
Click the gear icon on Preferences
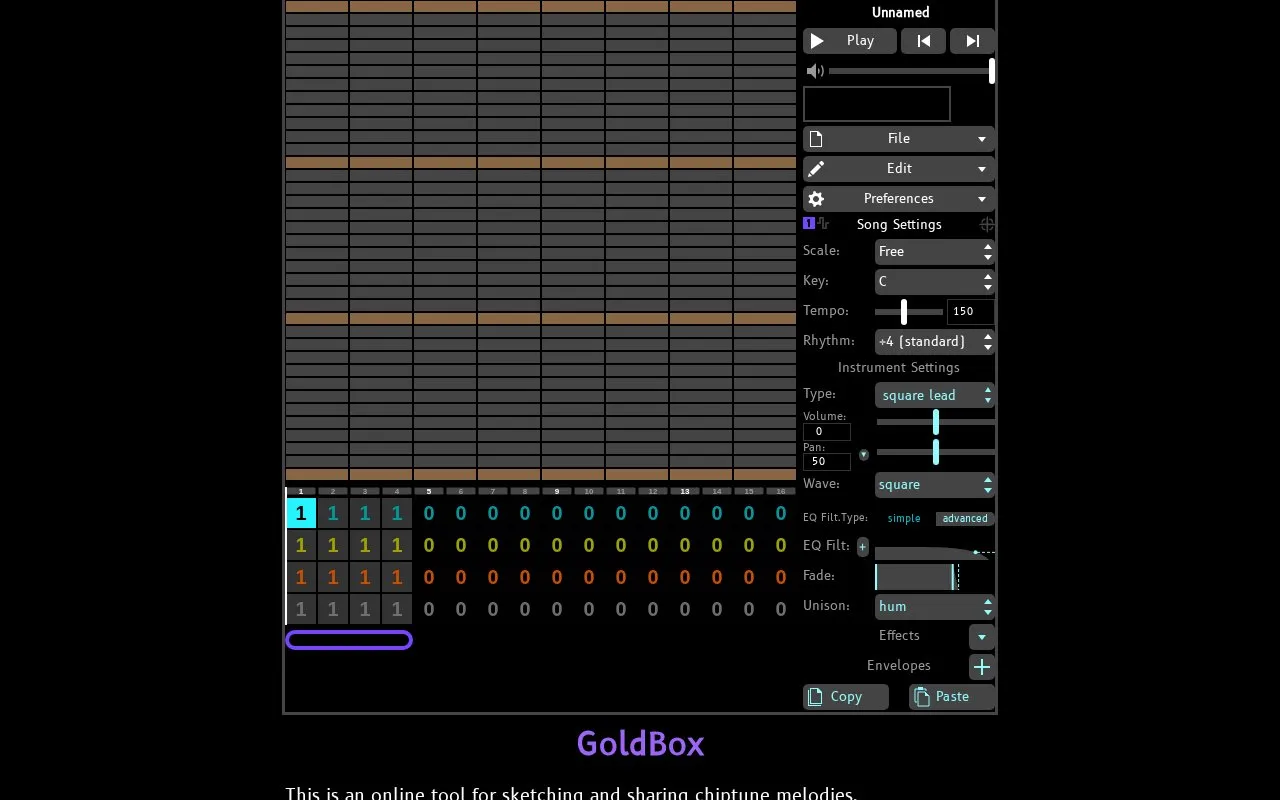point(816,199)
